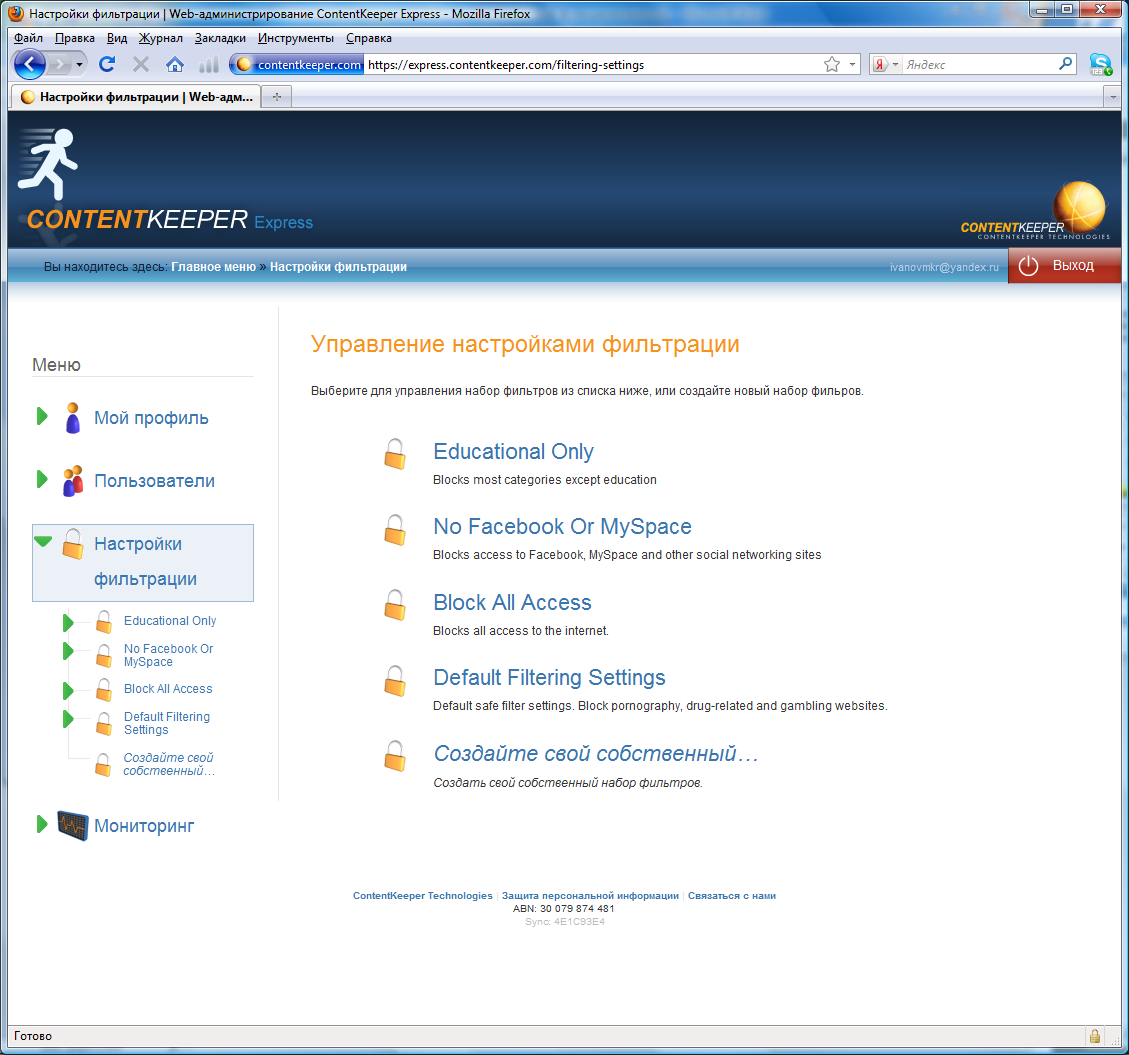1129x1055 pixels.
Task: Click the Users people icon in menu
Action: tap(73, 480)
